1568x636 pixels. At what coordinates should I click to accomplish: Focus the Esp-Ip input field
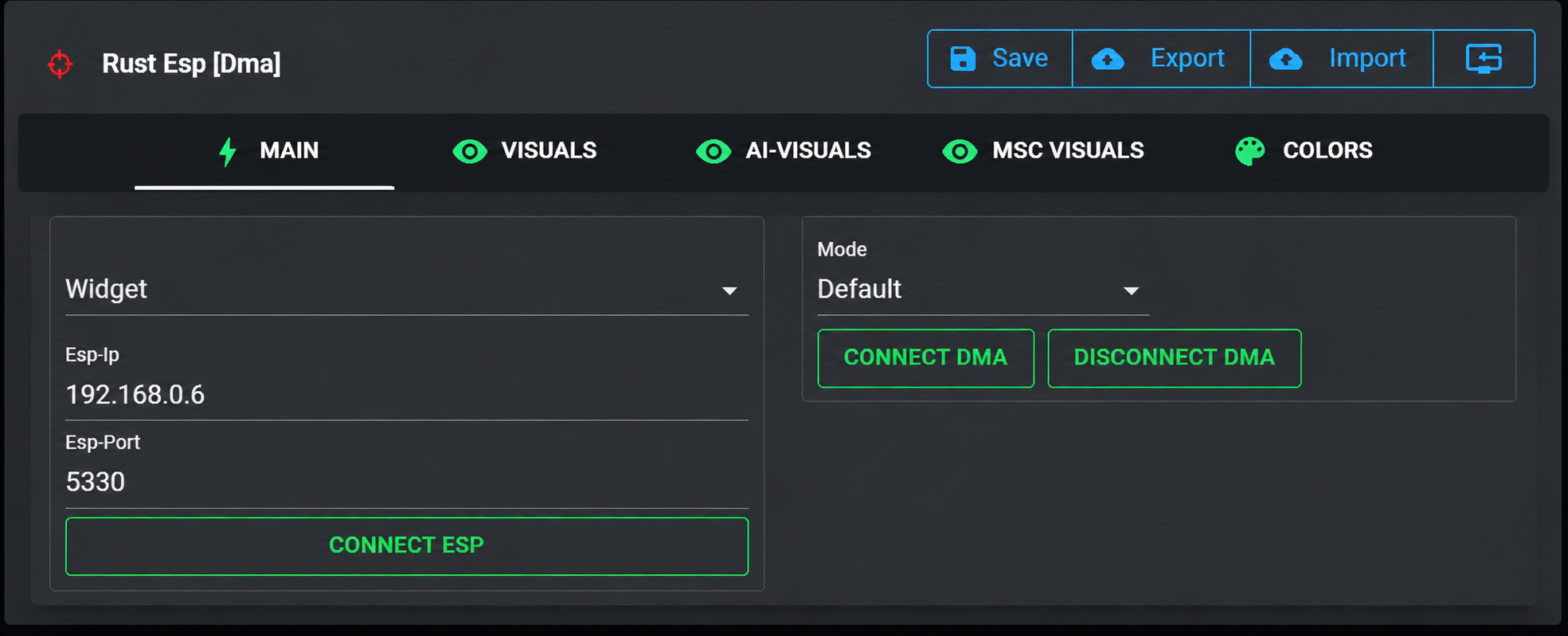pos(407,395)
